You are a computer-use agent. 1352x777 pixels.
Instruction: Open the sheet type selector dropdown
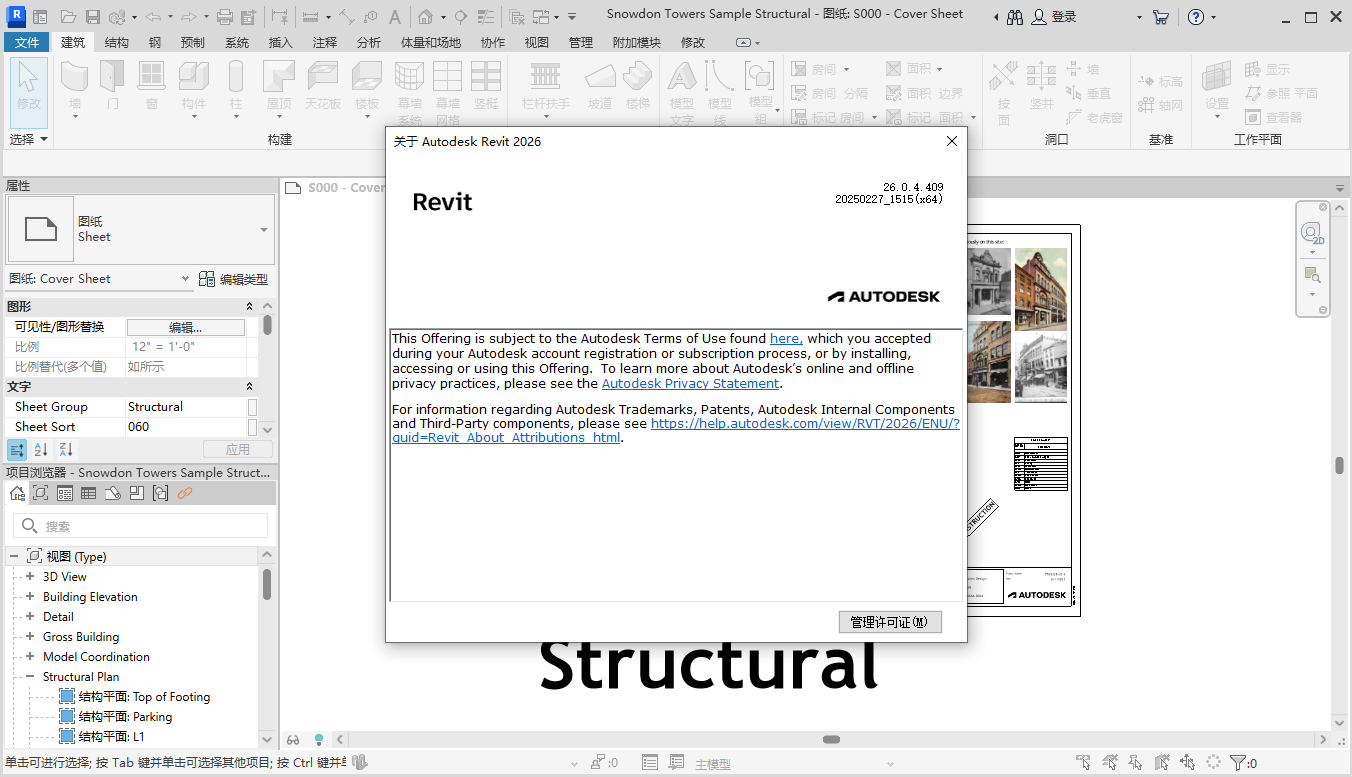point(264,229)
